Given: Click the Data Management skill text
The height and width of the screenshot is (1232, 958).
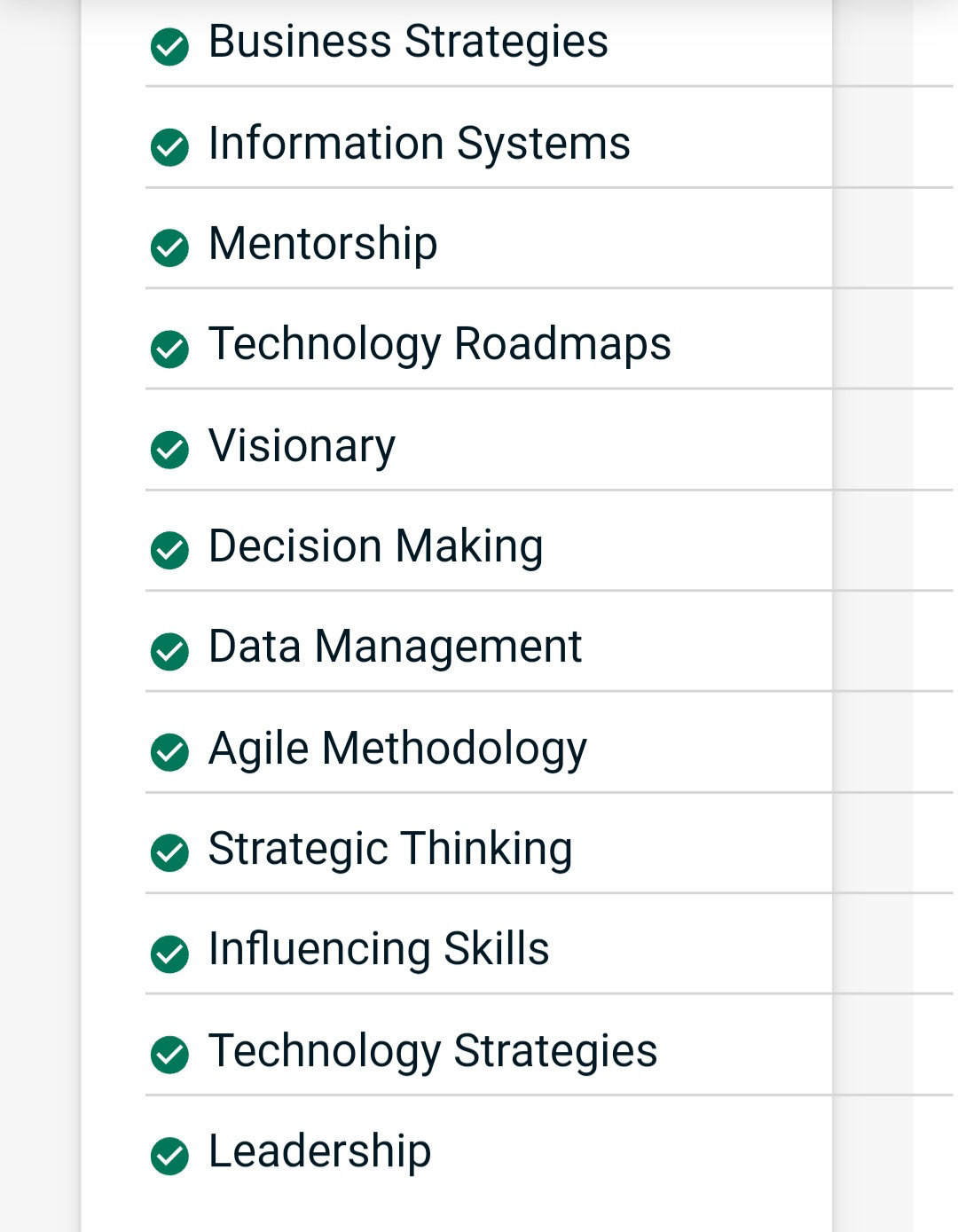Looking at the screenshot, I should tap(396, 647).
